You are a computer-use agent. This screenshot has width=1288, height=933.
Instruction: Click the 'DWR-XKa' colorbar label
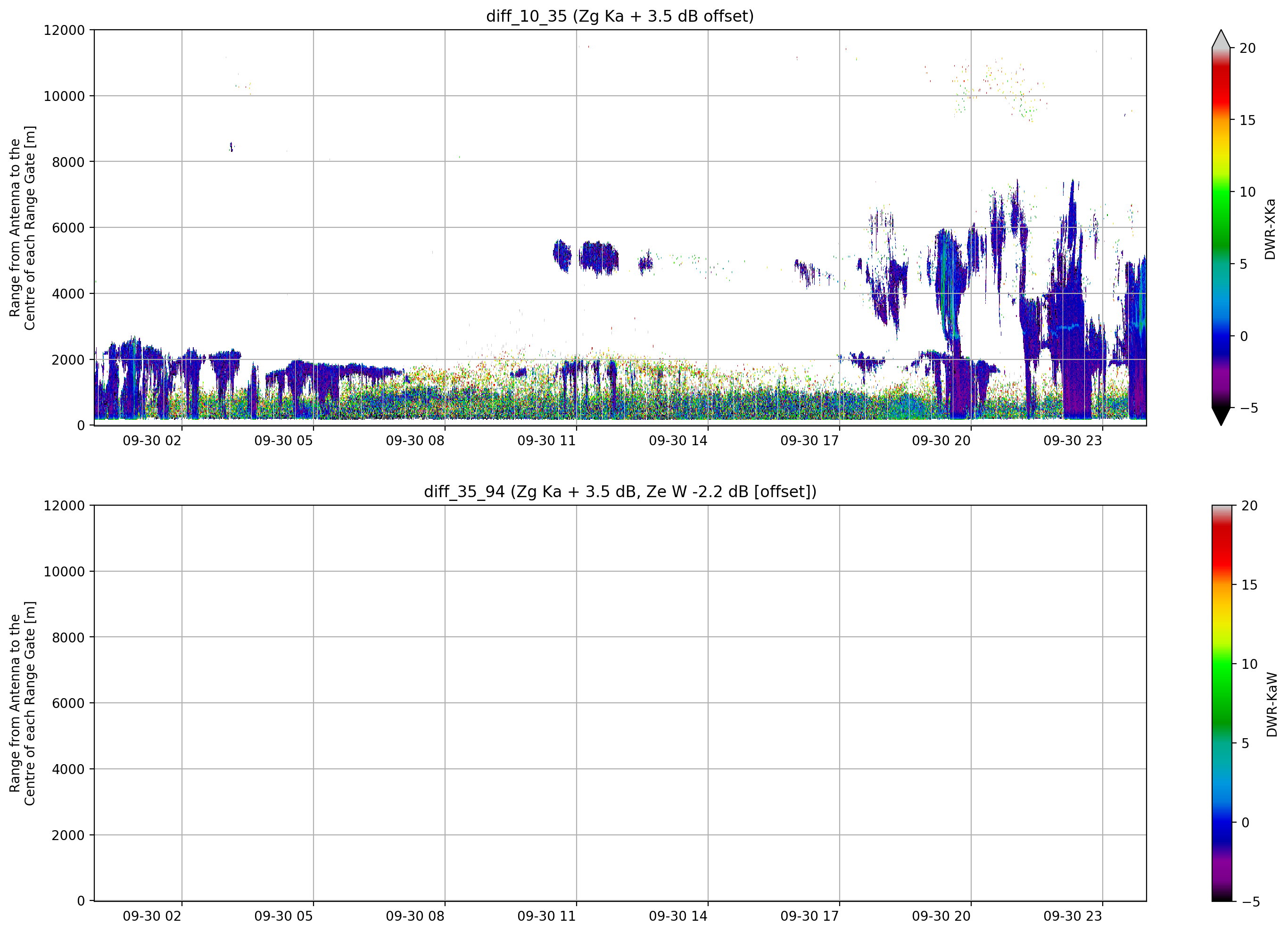pyautogui.click(x=1271, y=229)
